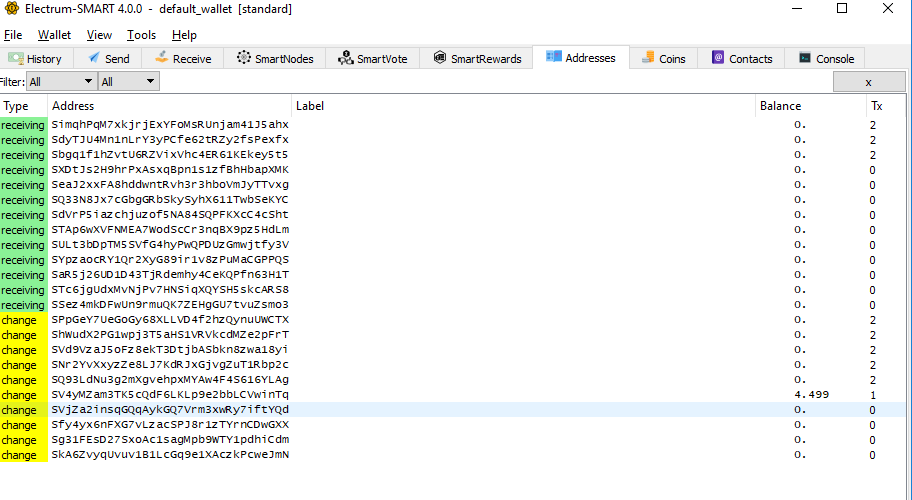This screenshot has width=912, height=500.
Task: Maximize the Electrum-SMART window
Action: pos(842,8)
